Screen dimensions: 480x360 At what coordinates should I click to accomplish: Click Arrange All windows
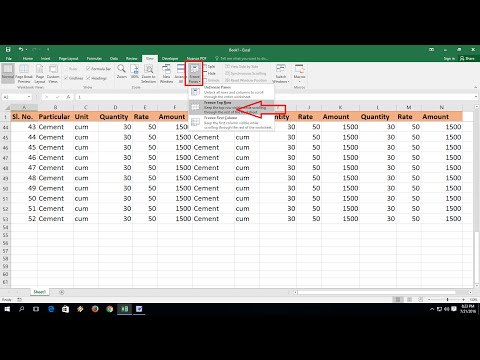180,73
